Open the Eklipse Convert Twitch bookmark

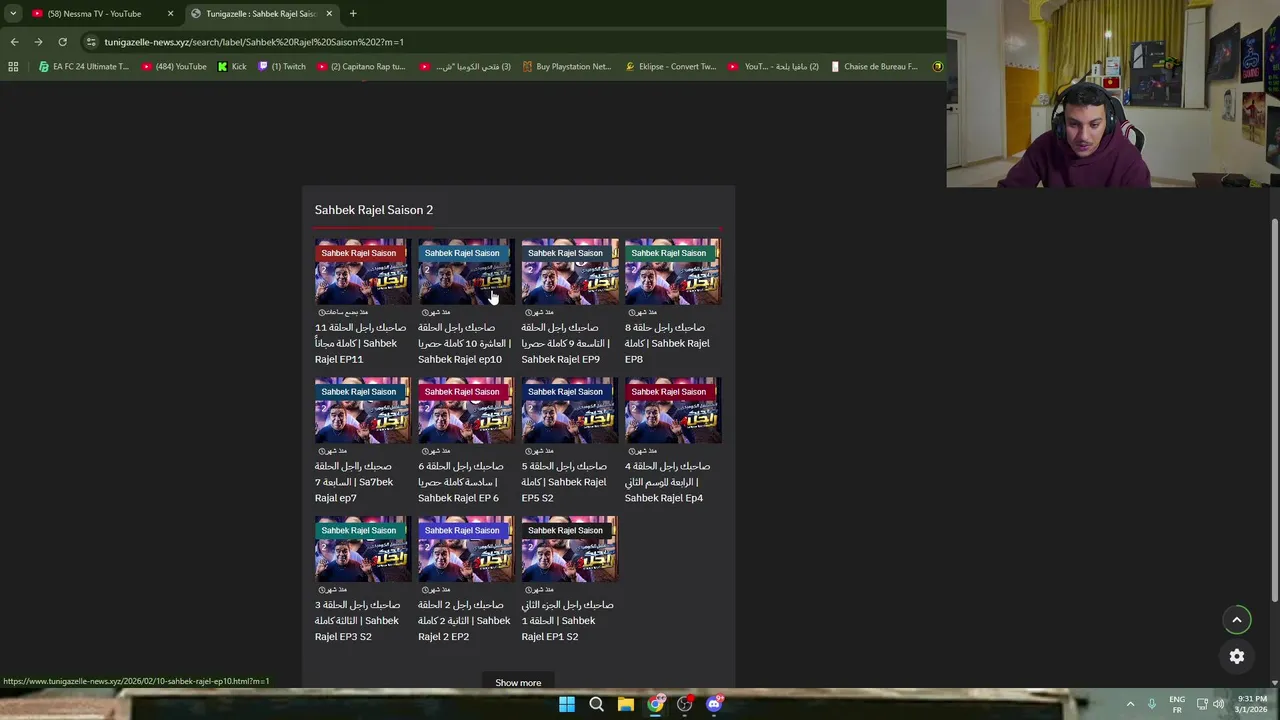[671, 67]
